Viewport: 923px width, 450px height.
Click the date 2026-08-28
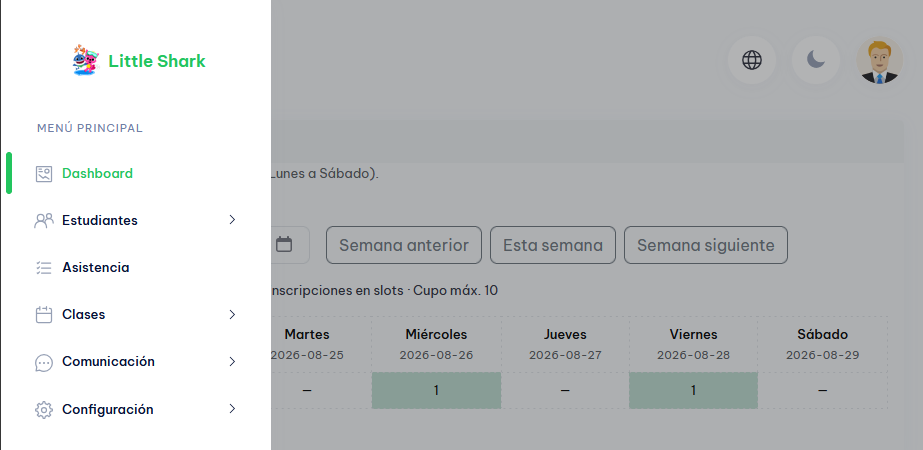click(x=693, y=355)
